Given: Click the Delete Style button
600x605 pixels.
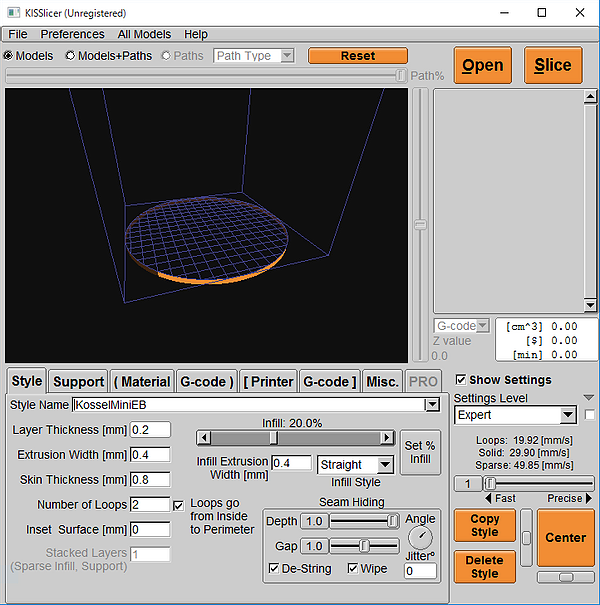Looking at the screenshot, I should [x=485, y=566].
